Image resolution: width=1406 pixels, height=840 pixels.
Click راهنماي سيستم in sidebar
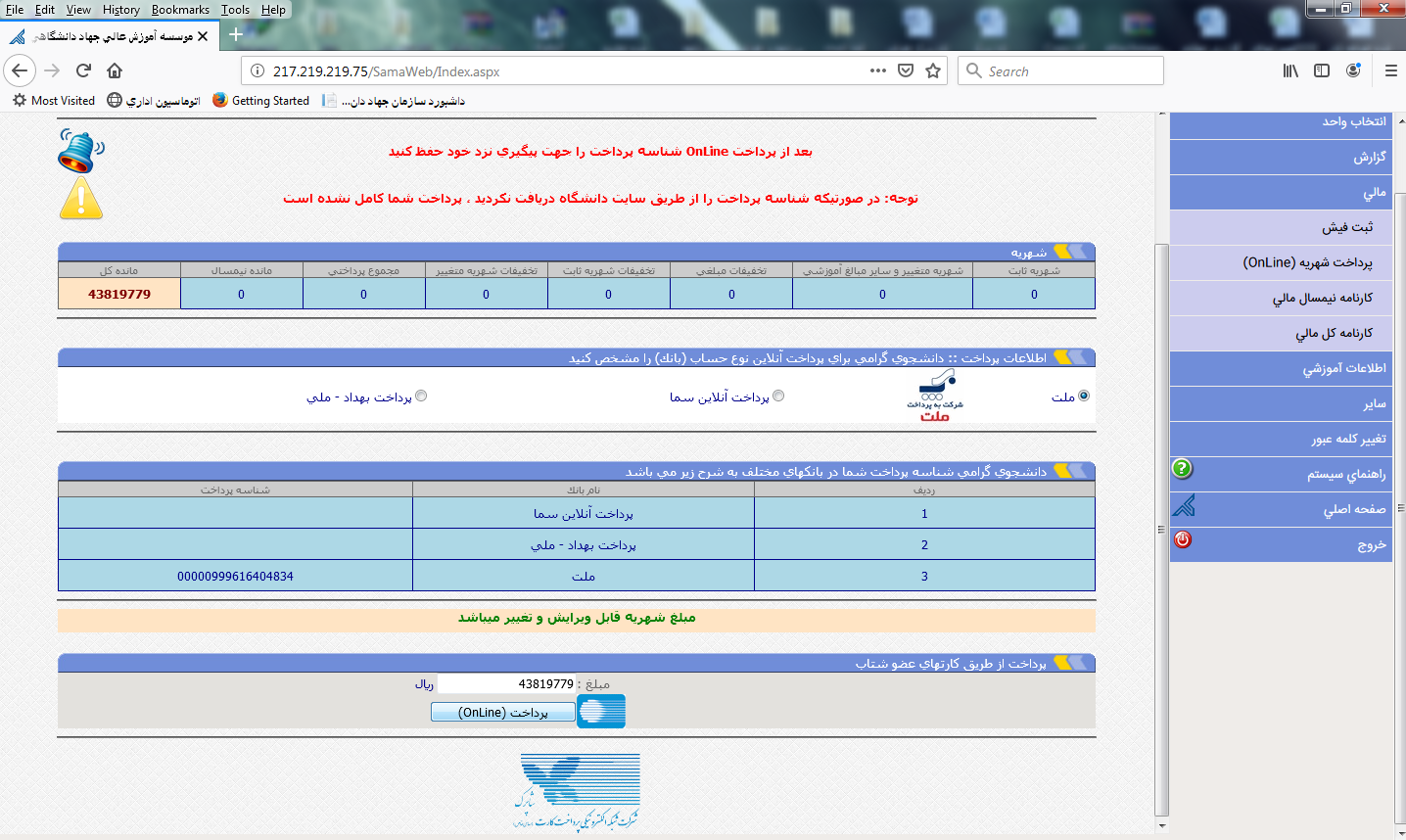click(x=1280, y=474)
